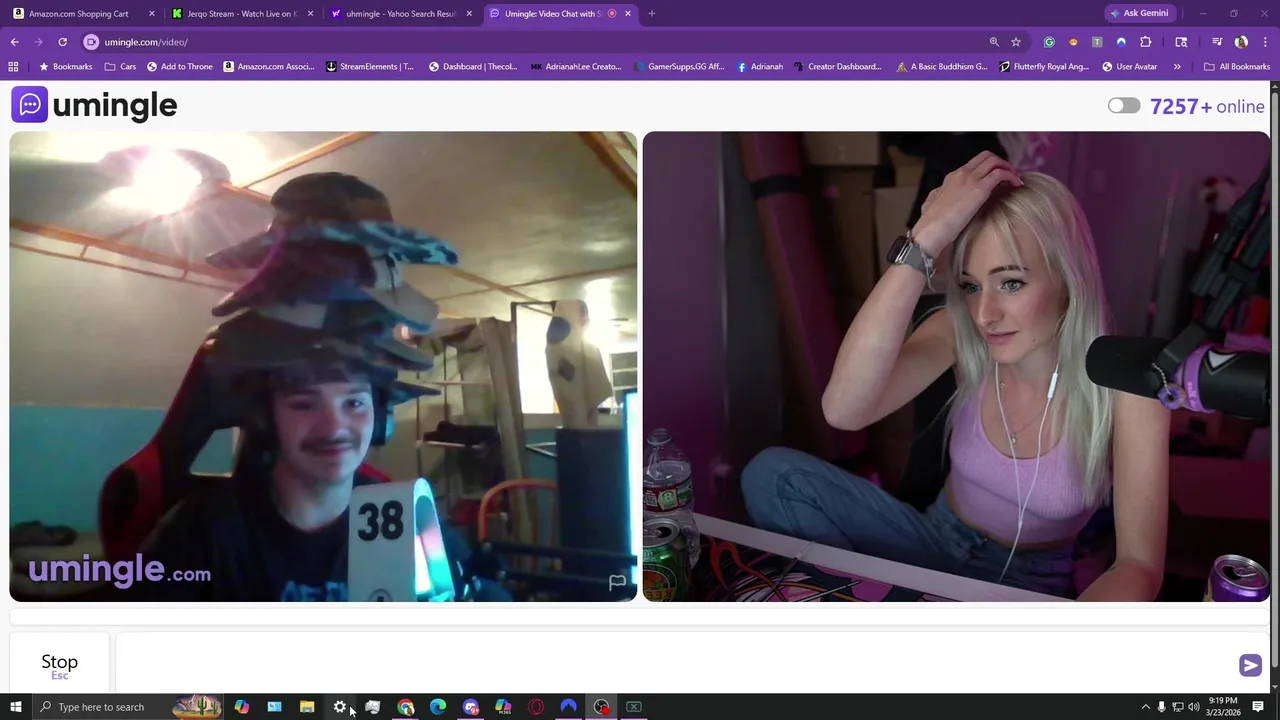Open the grey T extension icon

coord(1097,42)
